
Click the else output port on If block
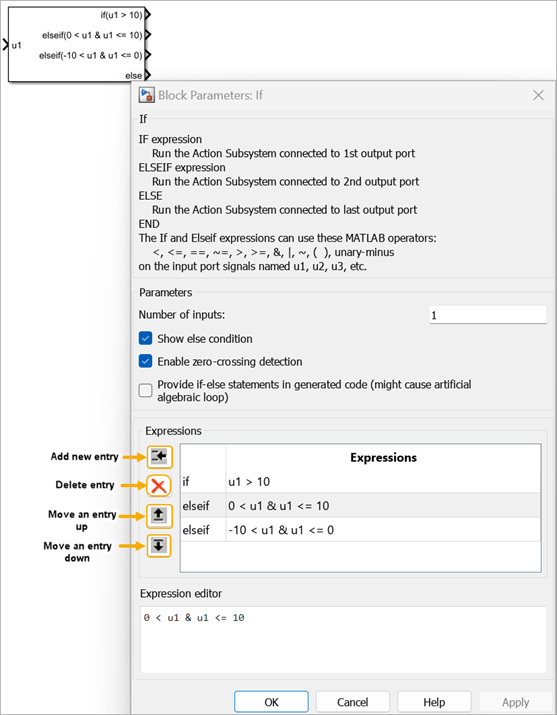(148, 75)
